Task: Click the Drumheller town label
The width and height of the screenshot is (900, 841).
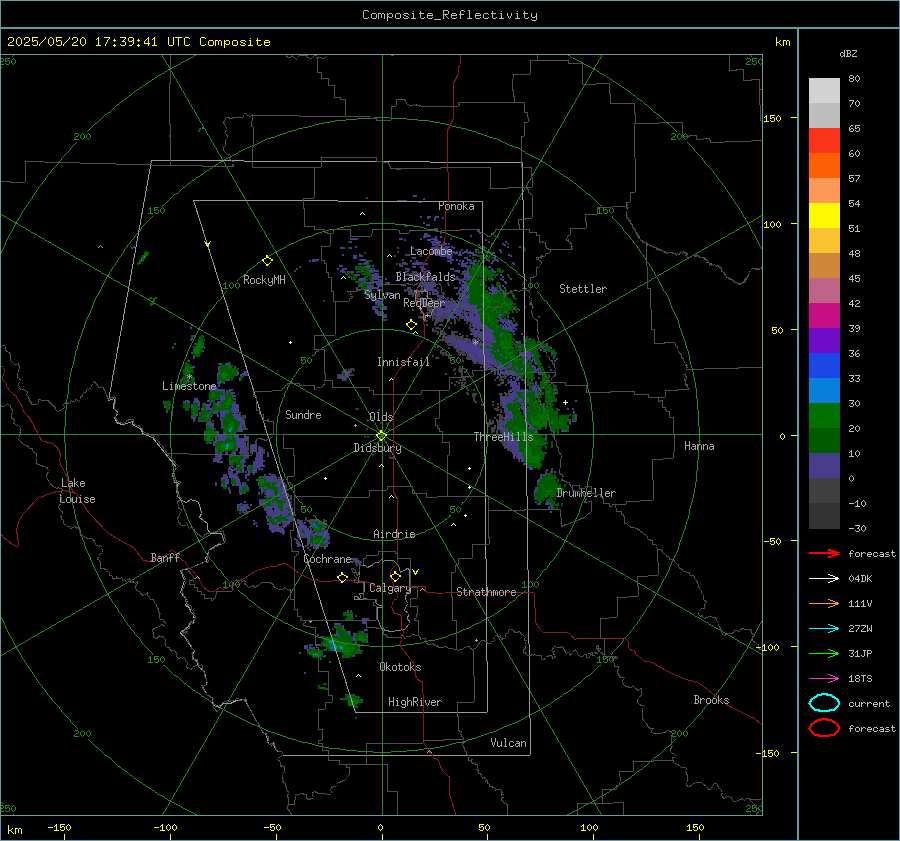Action: coord(586,493)
